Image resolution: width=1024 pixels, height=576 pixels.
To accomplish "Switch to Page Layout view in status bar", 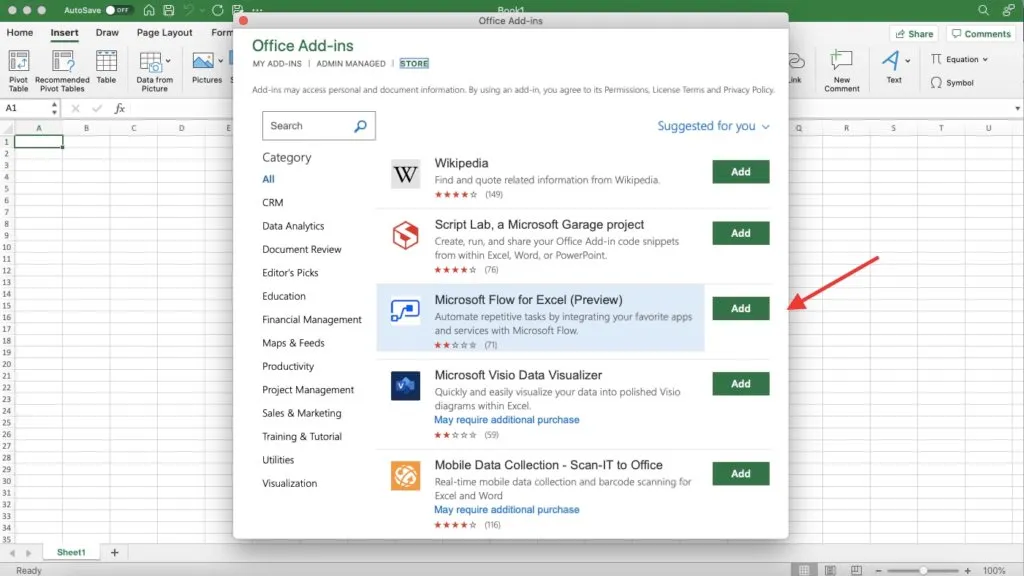I will tap(830, 570).
